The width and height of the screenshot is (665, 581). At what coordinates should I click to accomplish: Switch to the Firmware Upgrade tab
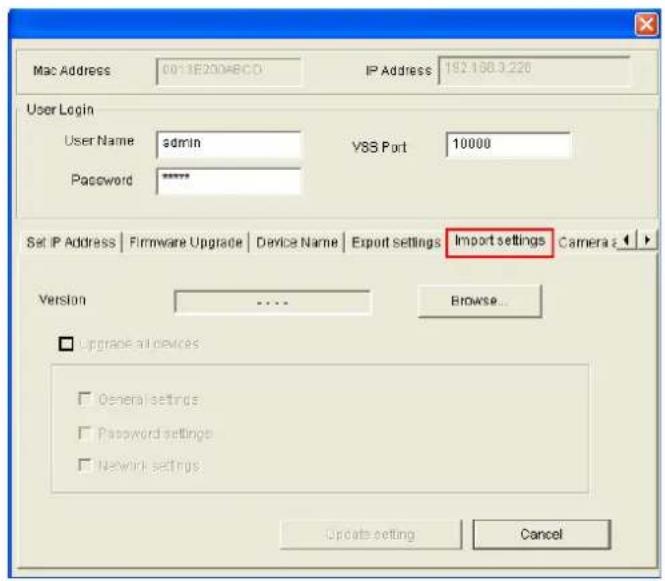click(186, 242)
